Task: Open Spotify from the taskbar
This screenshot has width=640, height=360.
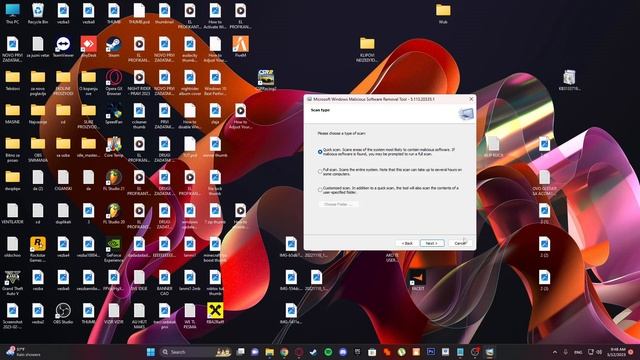Action: [x=328, y=352]
